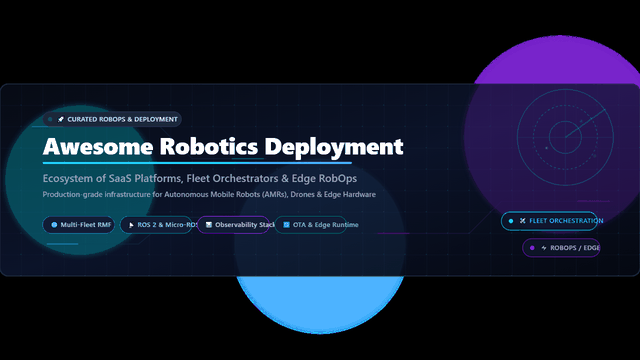640x360 pixels.
Task: Select the ROS 2 & Micro-ROS pill
Action: 156,225
